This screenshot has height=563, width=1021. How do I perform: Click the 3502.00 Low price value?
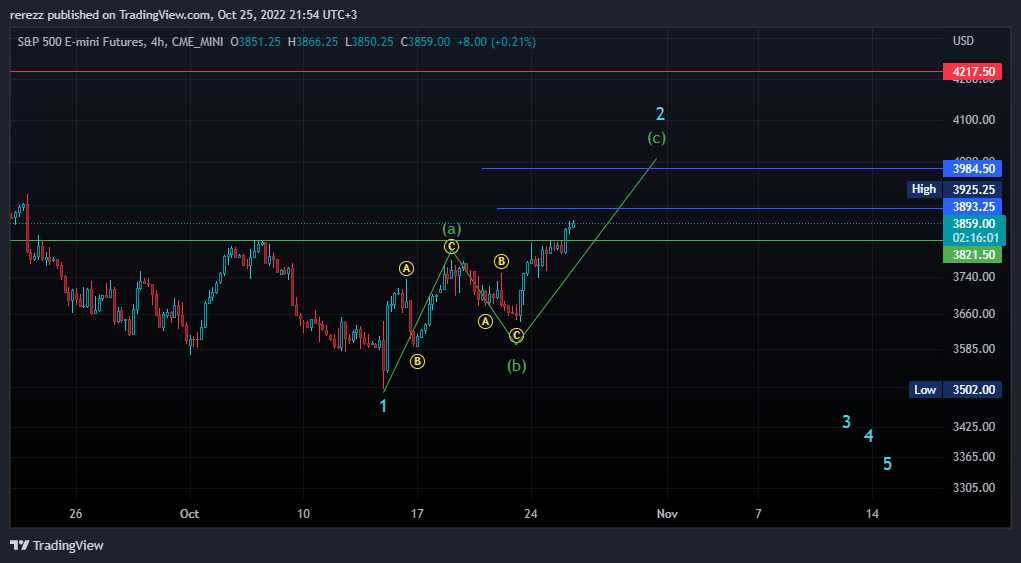[973, 390]
